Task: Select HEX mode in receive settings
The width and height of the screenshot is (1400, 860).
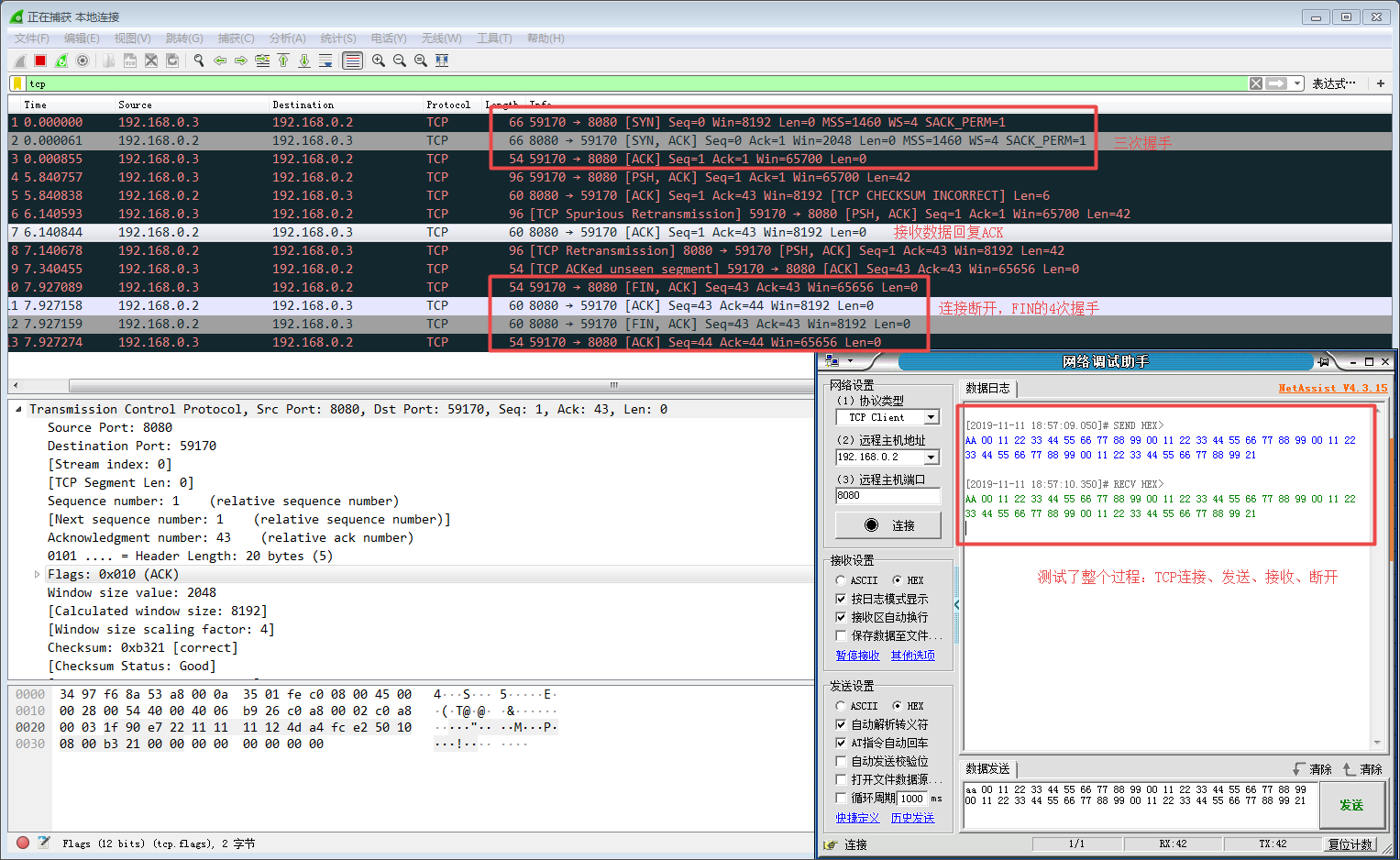Action: (898, 580)
